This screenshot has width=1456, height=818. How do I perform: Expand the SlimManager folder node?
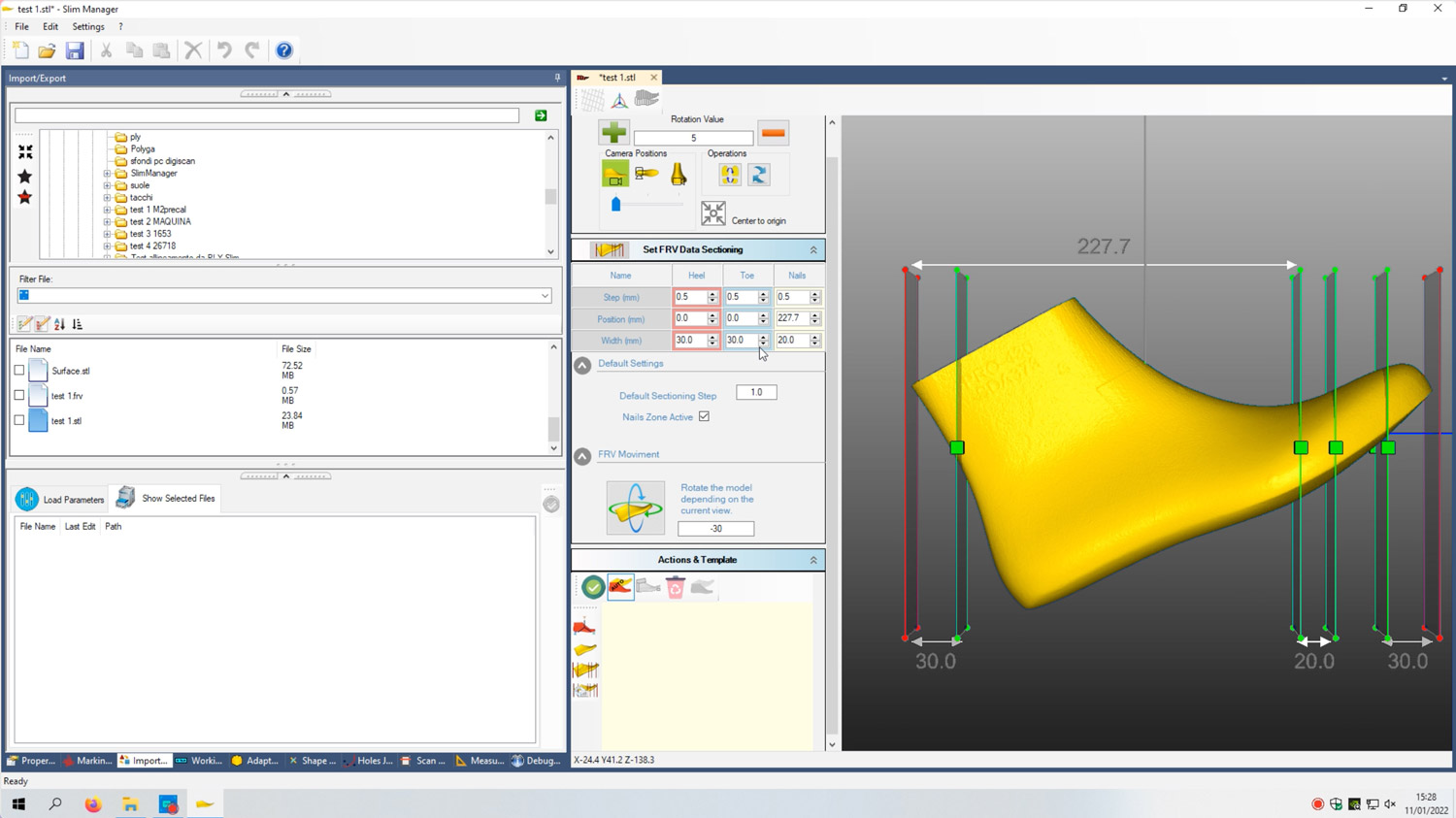click(x=107, y=174)
